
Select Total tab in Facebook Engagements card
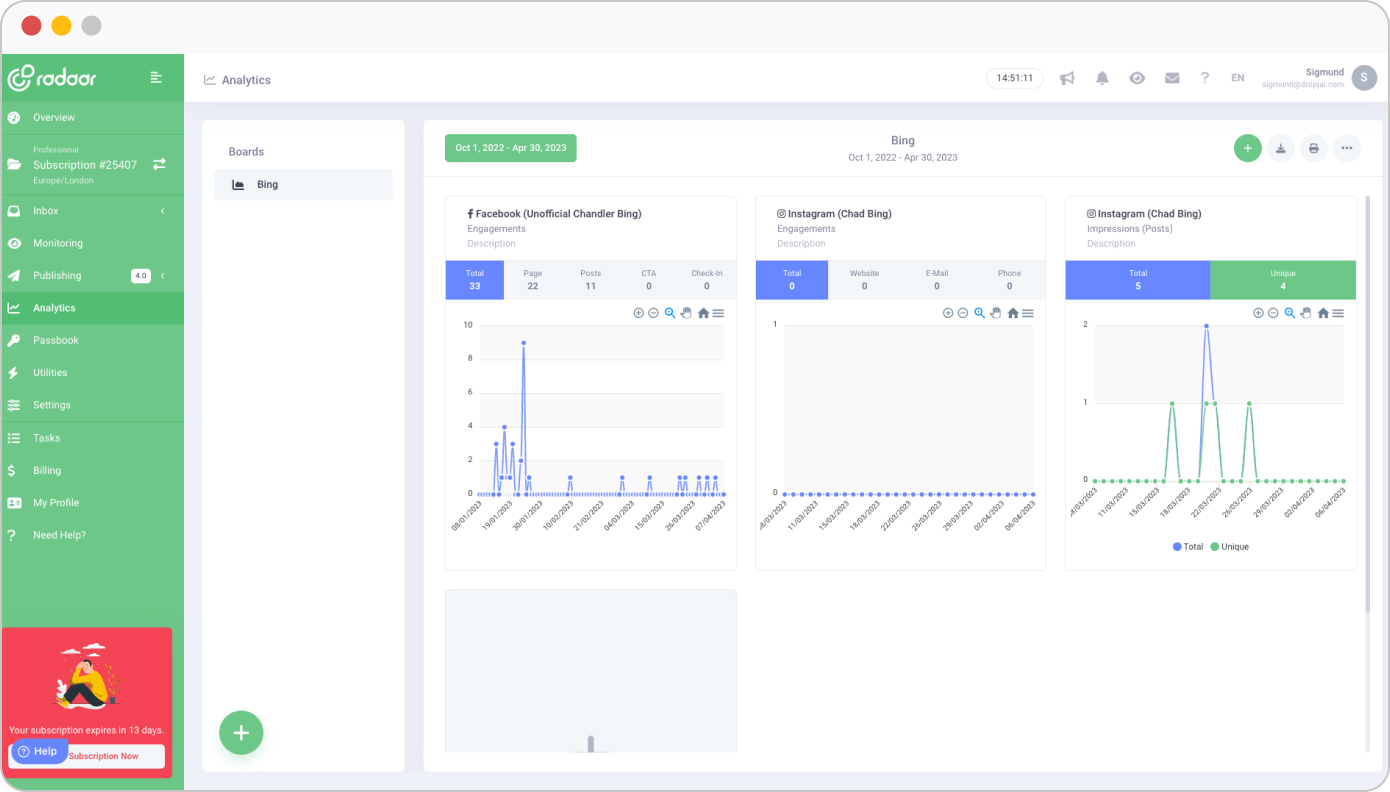[475, 280]
